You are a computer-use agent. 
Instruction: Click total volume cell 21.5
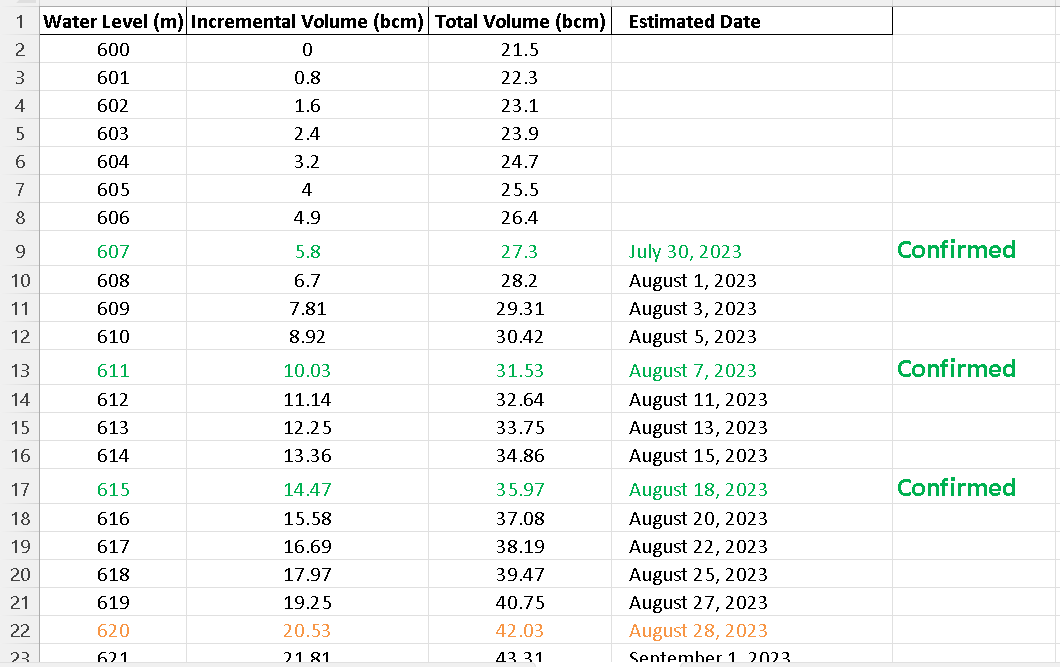520,49
